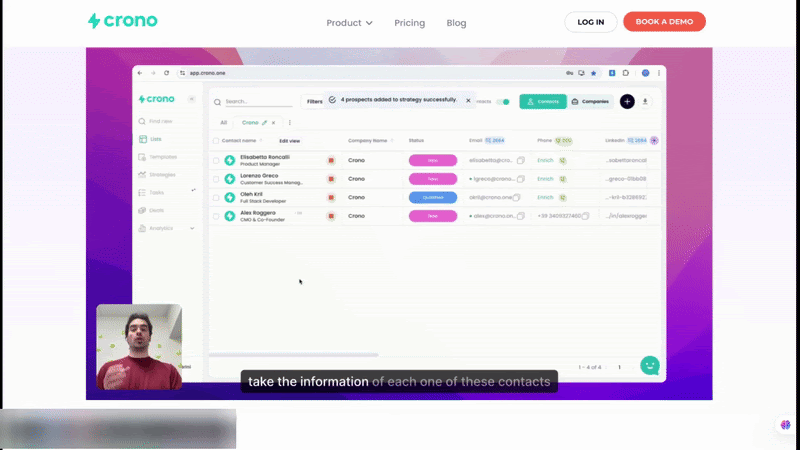Switch to the Companies view

(x=590, y=102)
